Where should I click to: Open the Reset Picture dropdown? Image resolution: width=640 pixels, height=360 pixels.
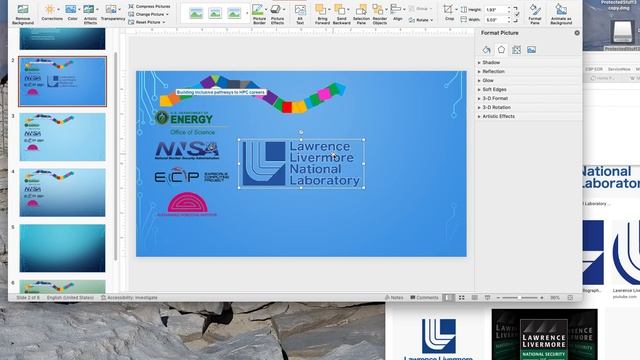click(x=147, y=22)
